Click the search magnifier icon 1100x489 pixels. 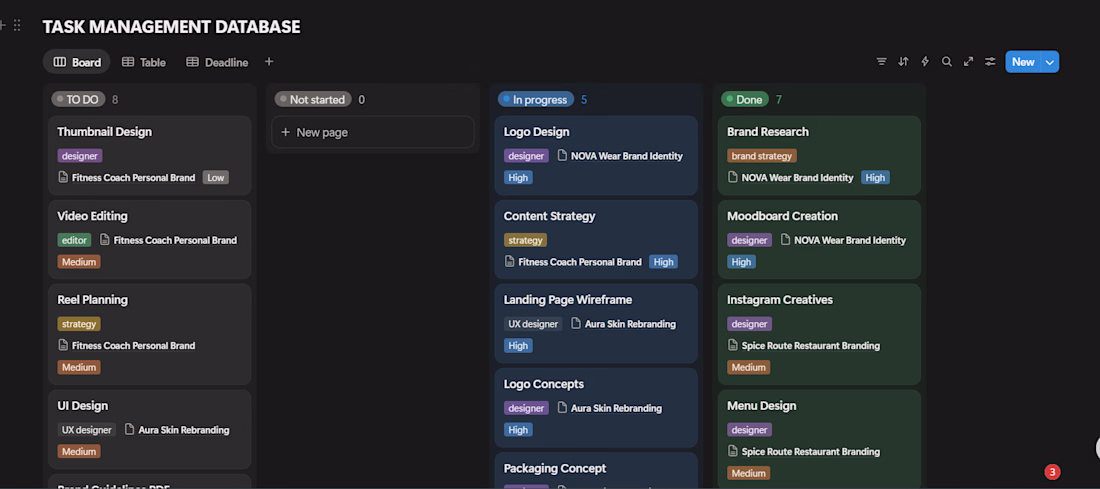947,62
